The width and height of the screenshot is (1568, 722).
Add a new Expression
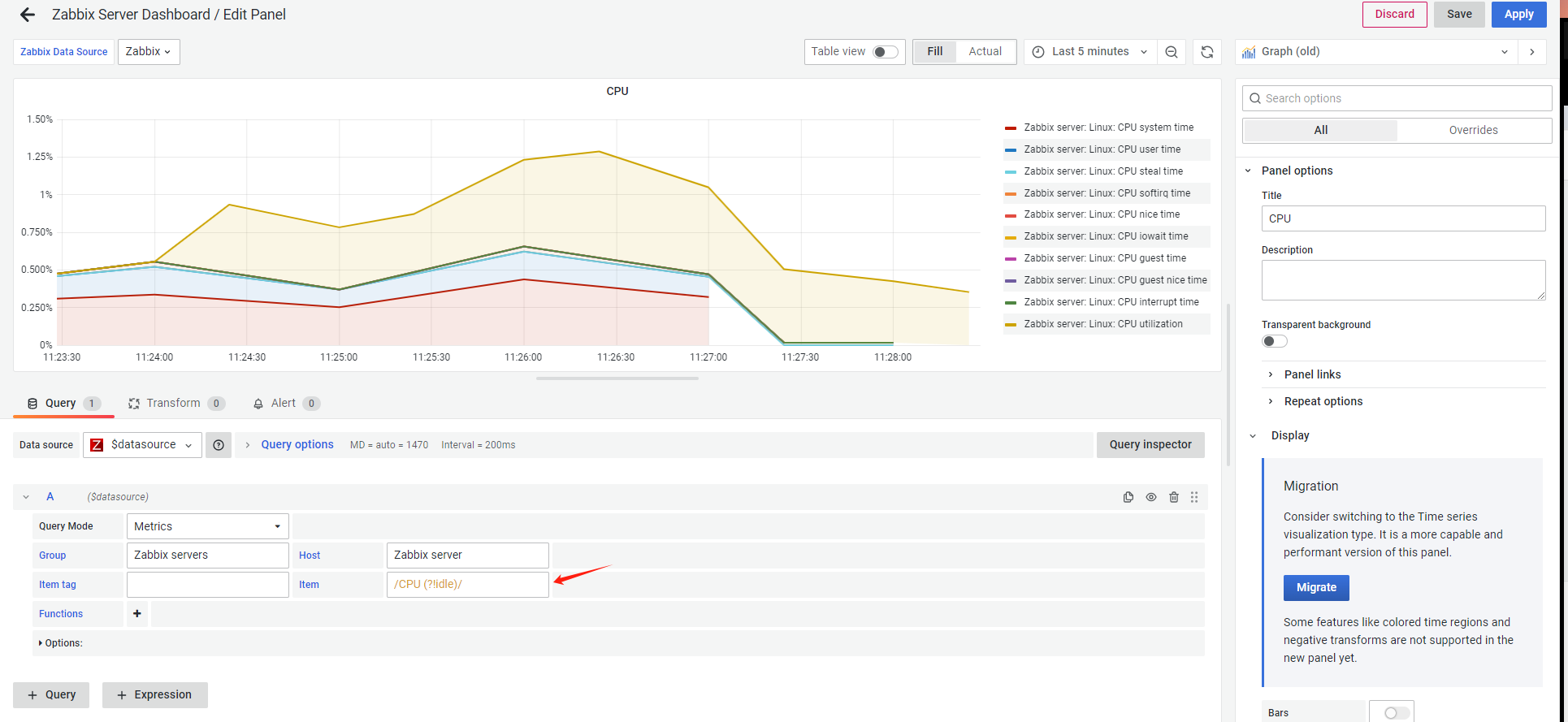tap(154, 695)
